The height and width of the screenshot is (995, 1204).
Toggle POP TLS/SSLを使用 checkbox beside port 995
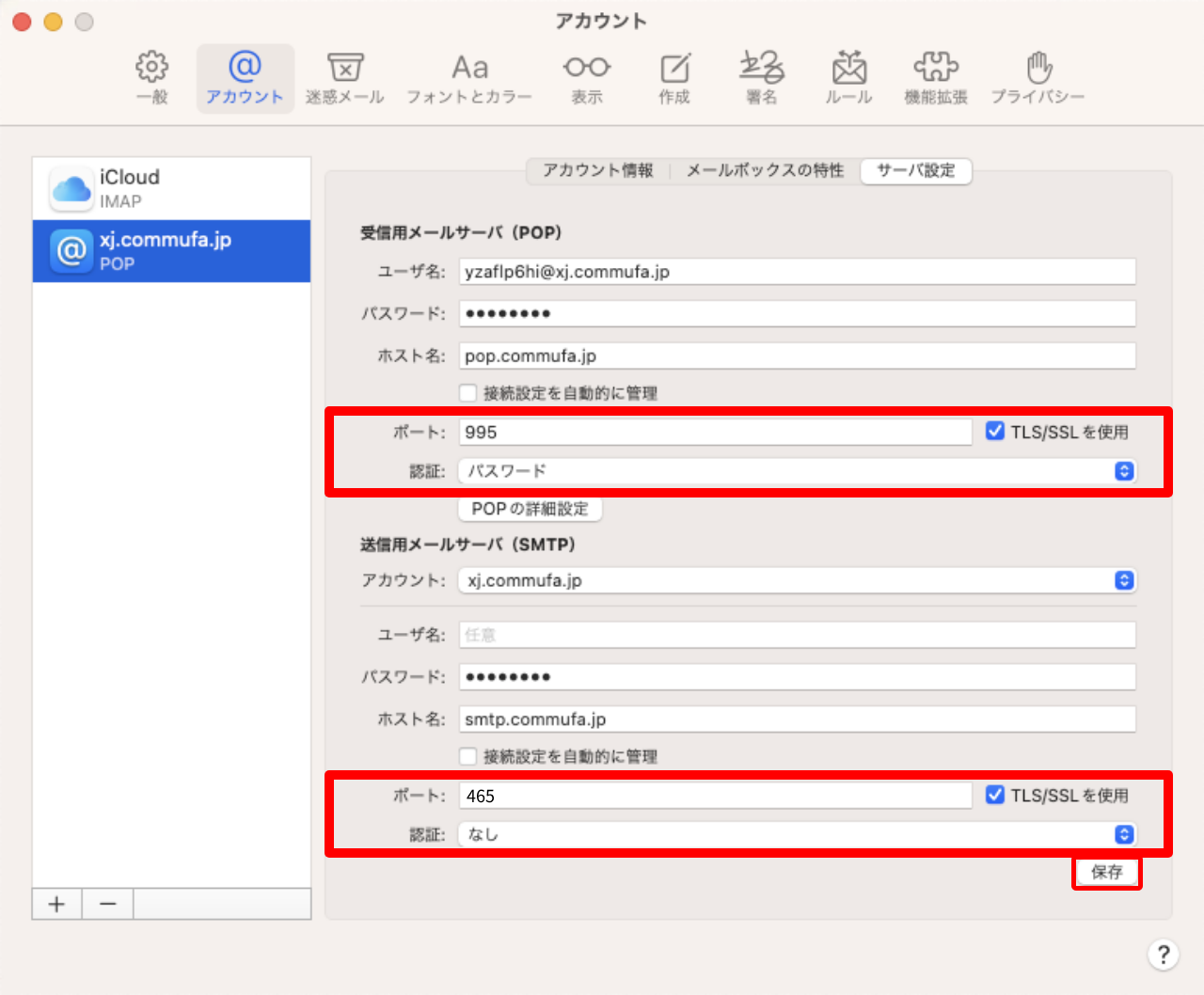pyautogui.click(x=995, y=431)
